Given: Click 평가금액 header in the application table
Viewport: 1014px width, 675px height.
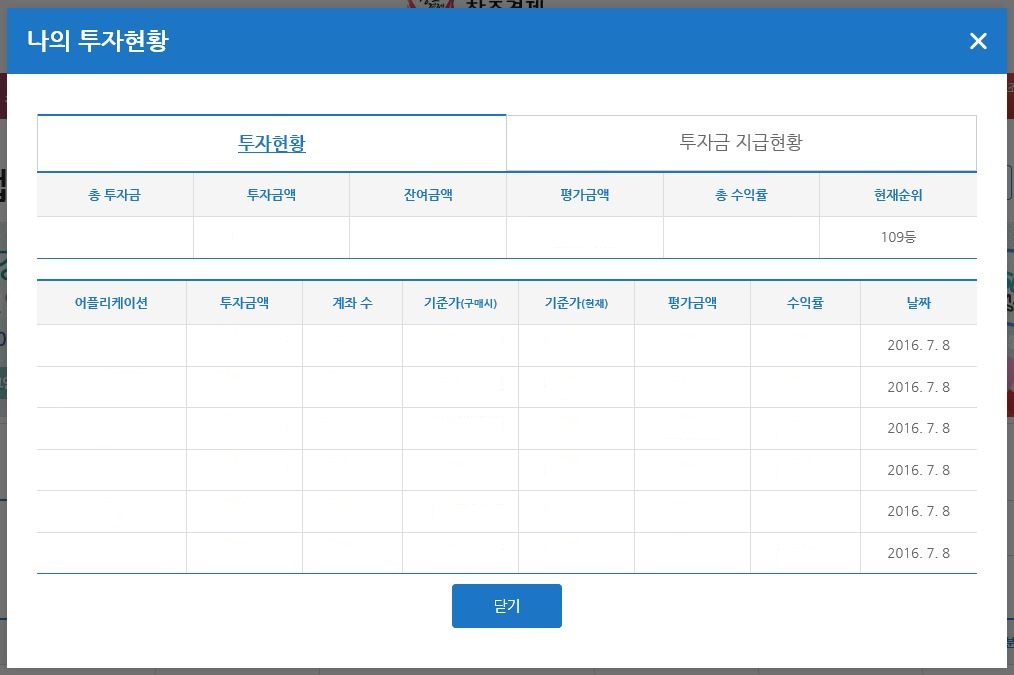Looking at the screenshot, I should point(692,303).
